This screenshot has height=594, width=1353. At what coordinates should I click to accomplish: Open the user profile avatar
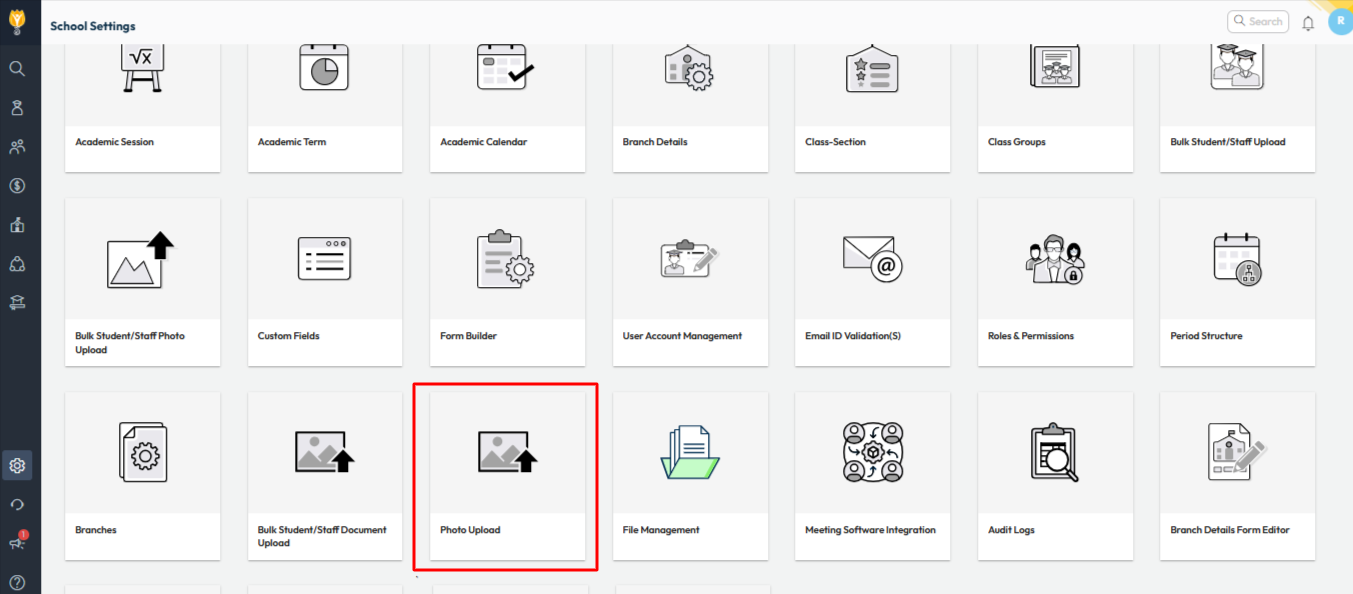click(1339, 21)
